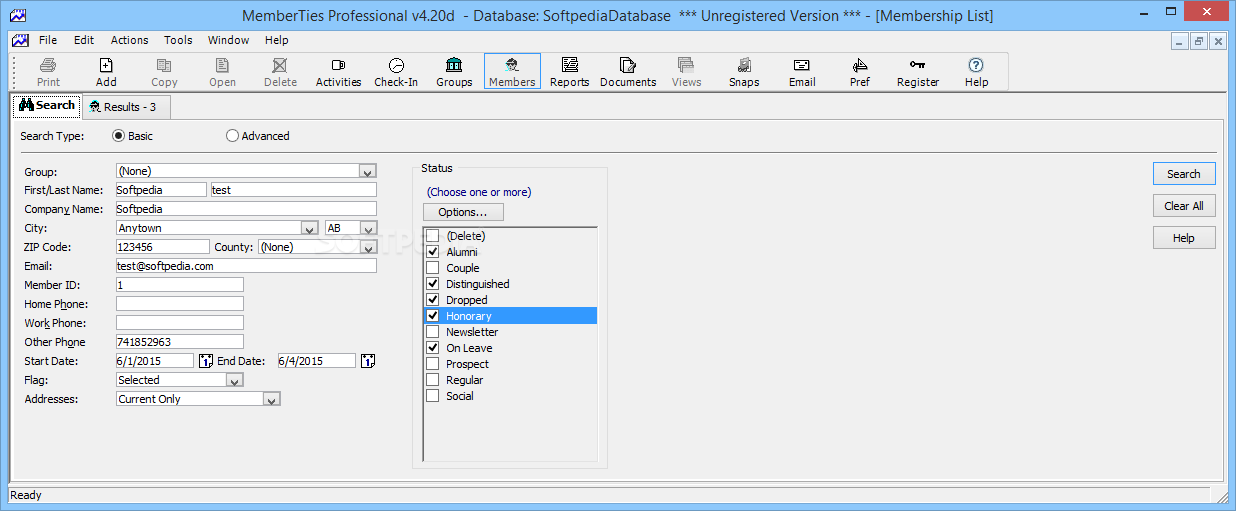Open the Actions menu

[129, 40]
